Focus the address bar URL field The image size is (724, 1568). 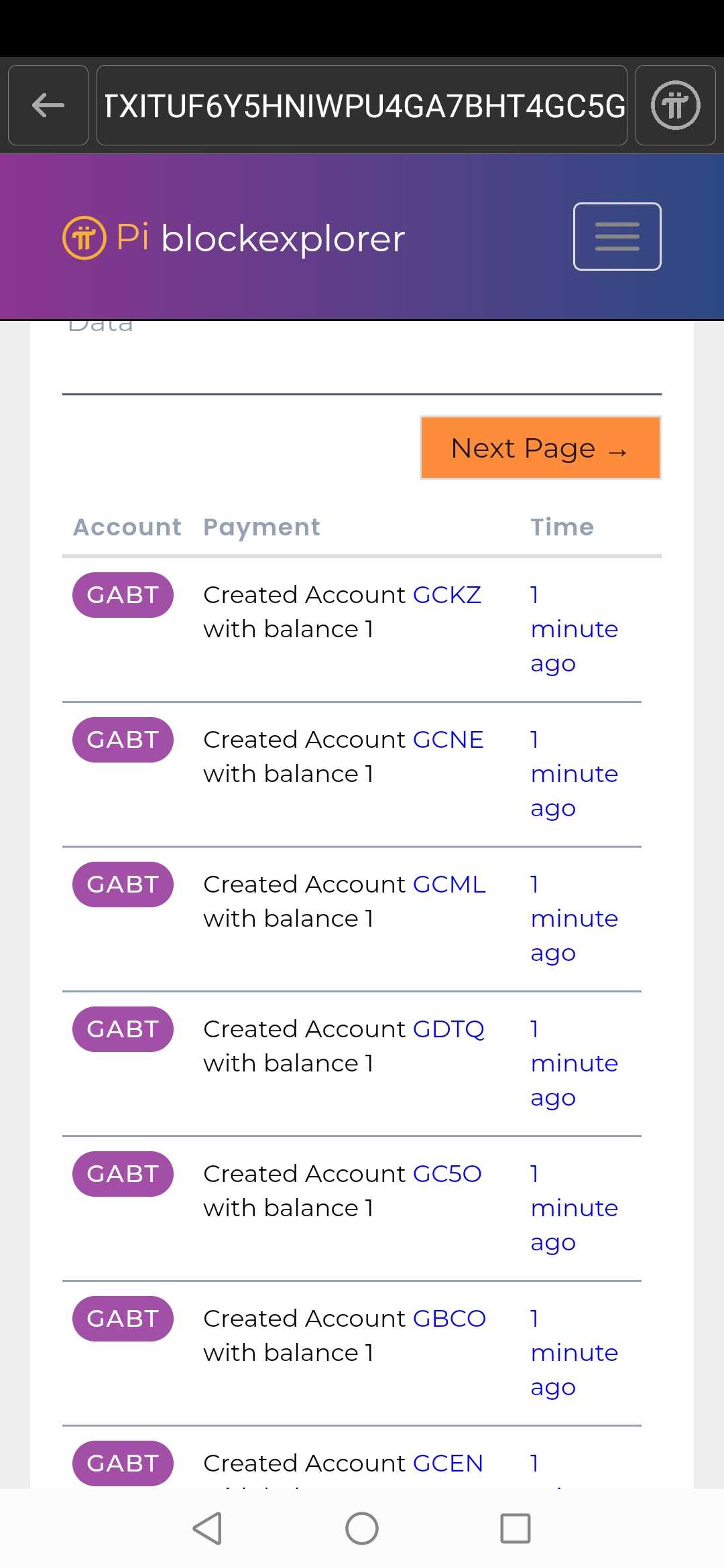click(362, 105)
